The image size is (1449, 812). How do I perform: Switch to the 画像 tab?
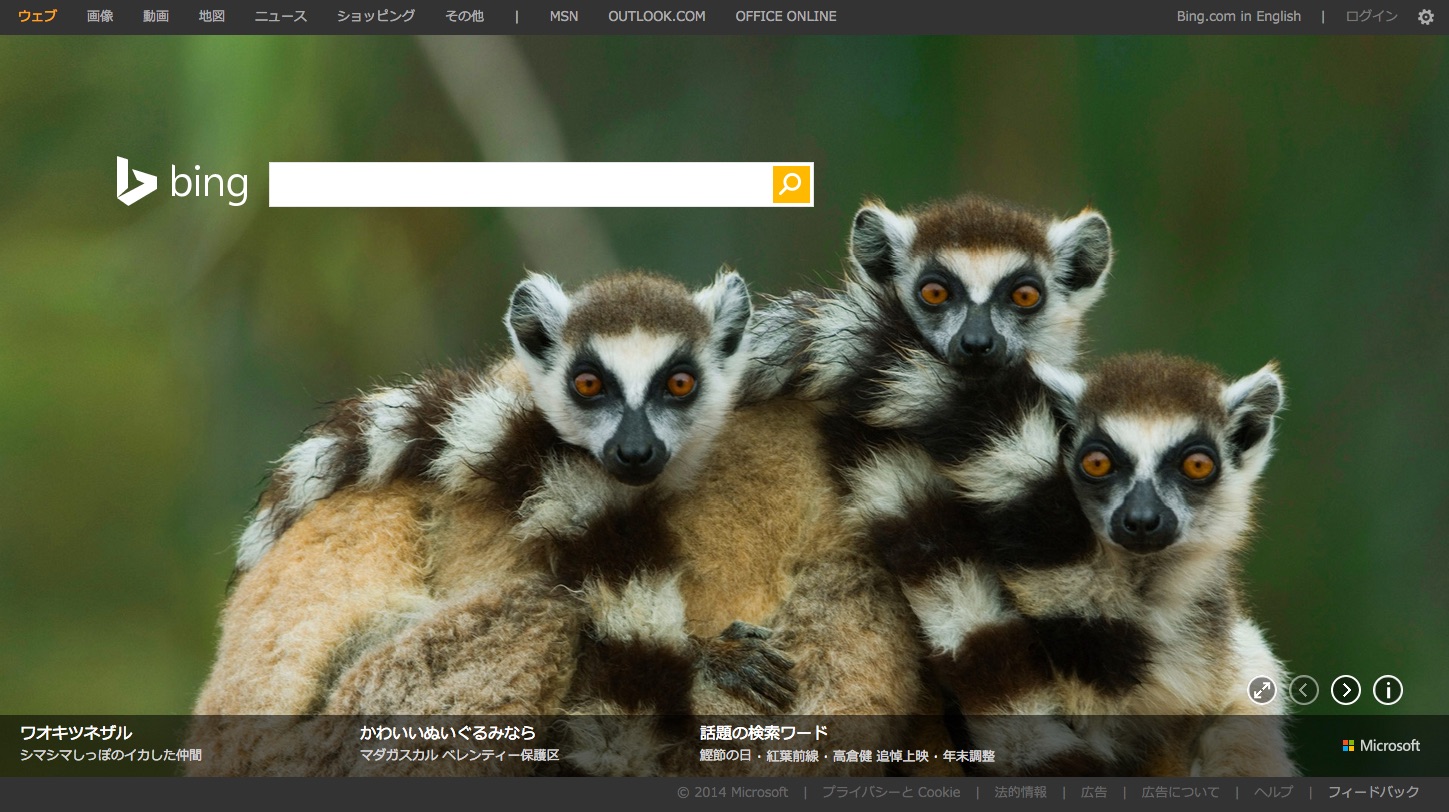pos(100,16)
